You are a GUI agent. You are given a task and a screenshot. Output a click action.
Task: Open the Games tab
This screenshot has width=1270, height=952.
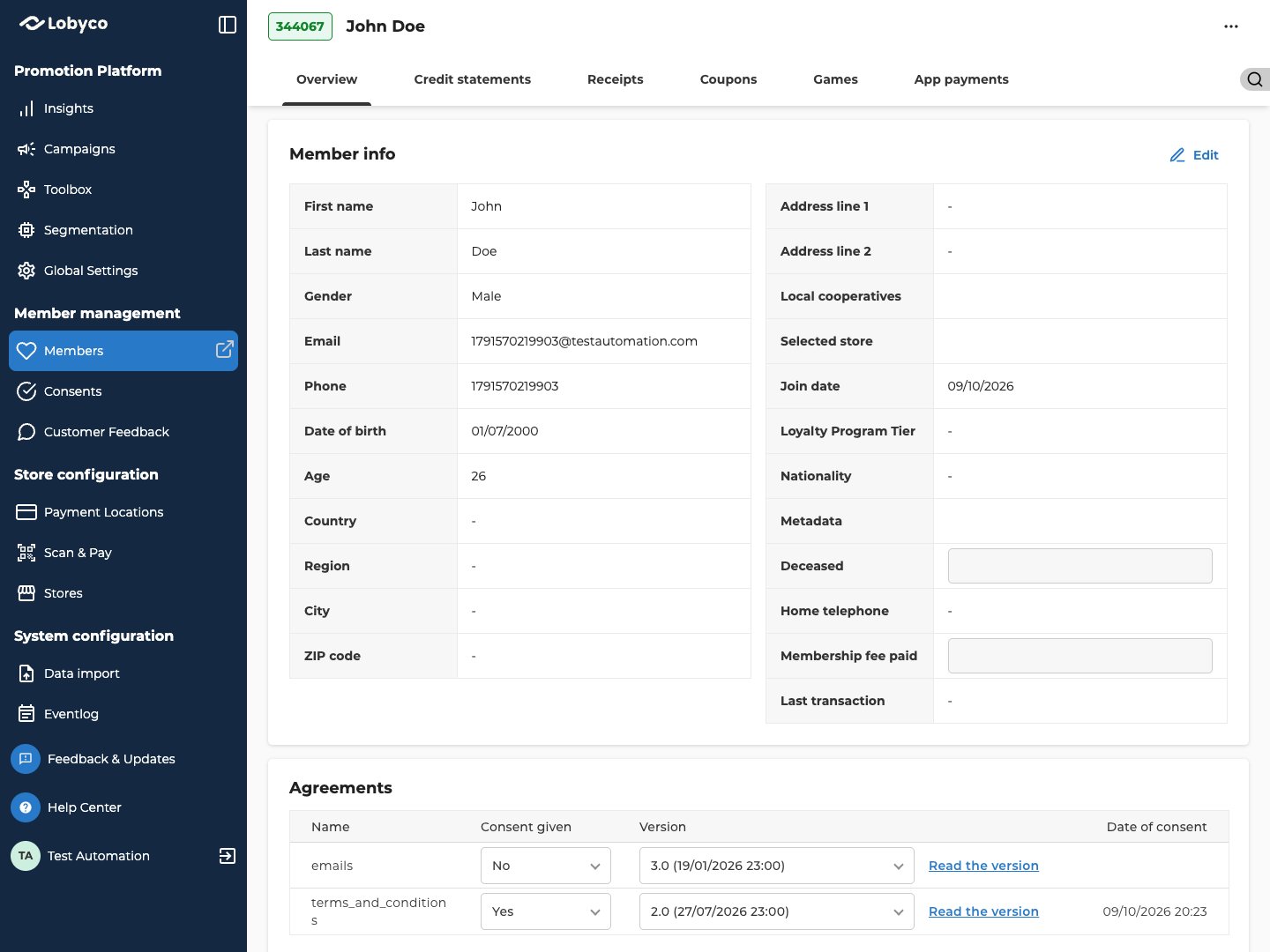(x=835, y=79)
